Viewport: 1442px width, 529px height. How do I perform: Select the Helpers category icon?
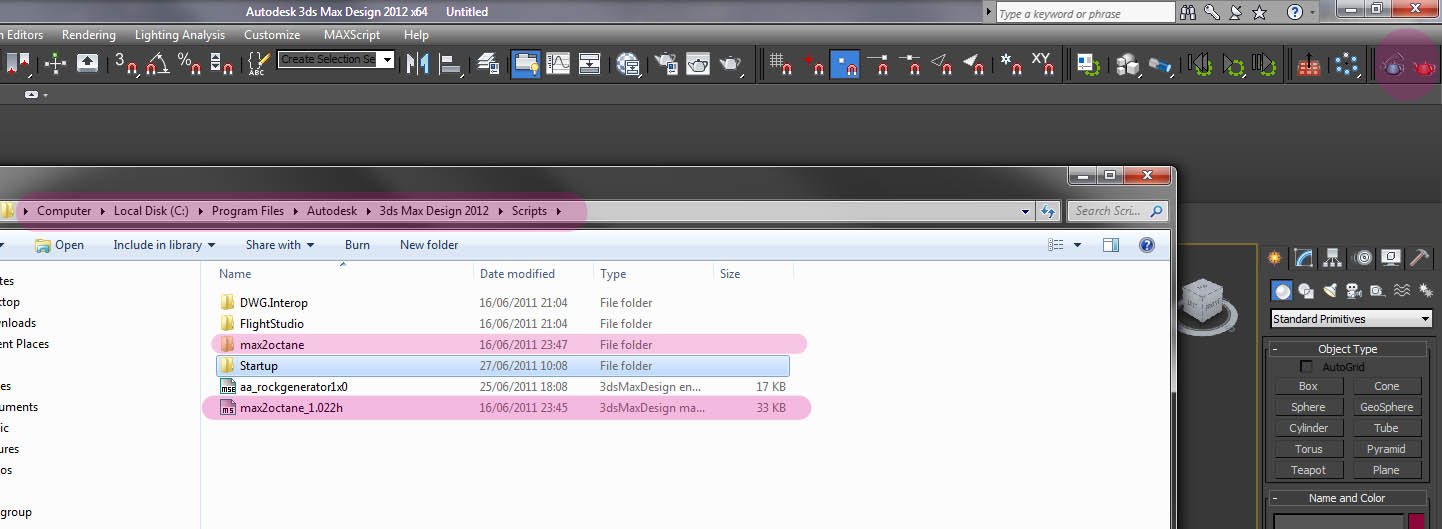pos(1378,291)
